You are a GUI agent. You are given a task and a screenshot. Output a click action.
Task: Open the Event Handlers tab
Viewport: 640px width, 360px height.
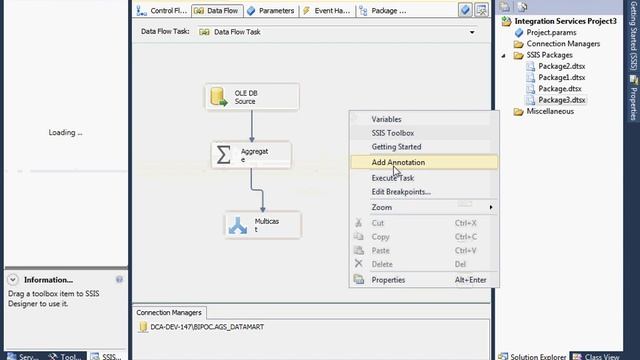pyautogui.click(x=327, y=11)
